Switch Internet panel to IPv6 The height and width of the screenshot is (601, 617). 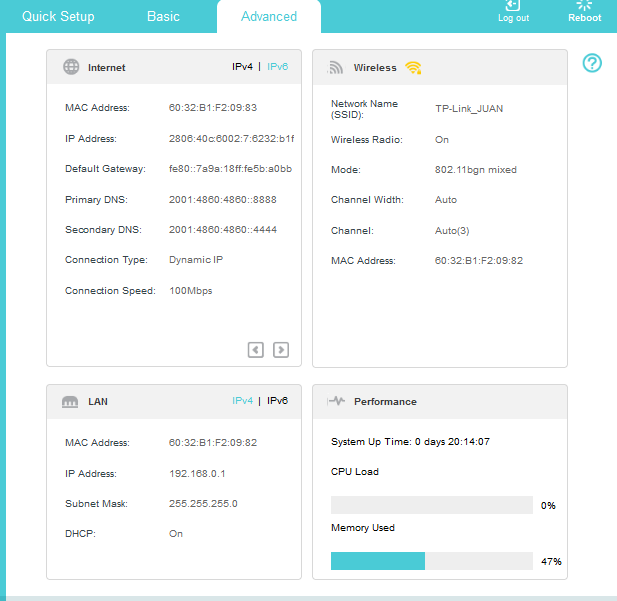277,67
